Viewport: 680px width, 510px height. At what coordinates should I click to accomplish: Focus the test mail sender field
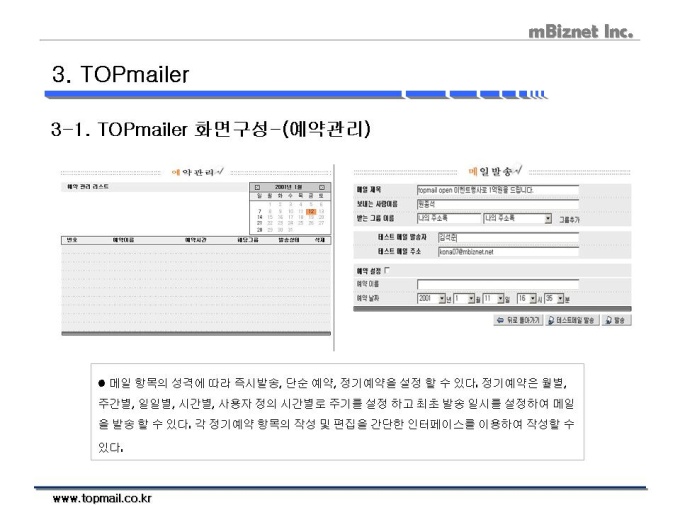(x=508, y=237)
